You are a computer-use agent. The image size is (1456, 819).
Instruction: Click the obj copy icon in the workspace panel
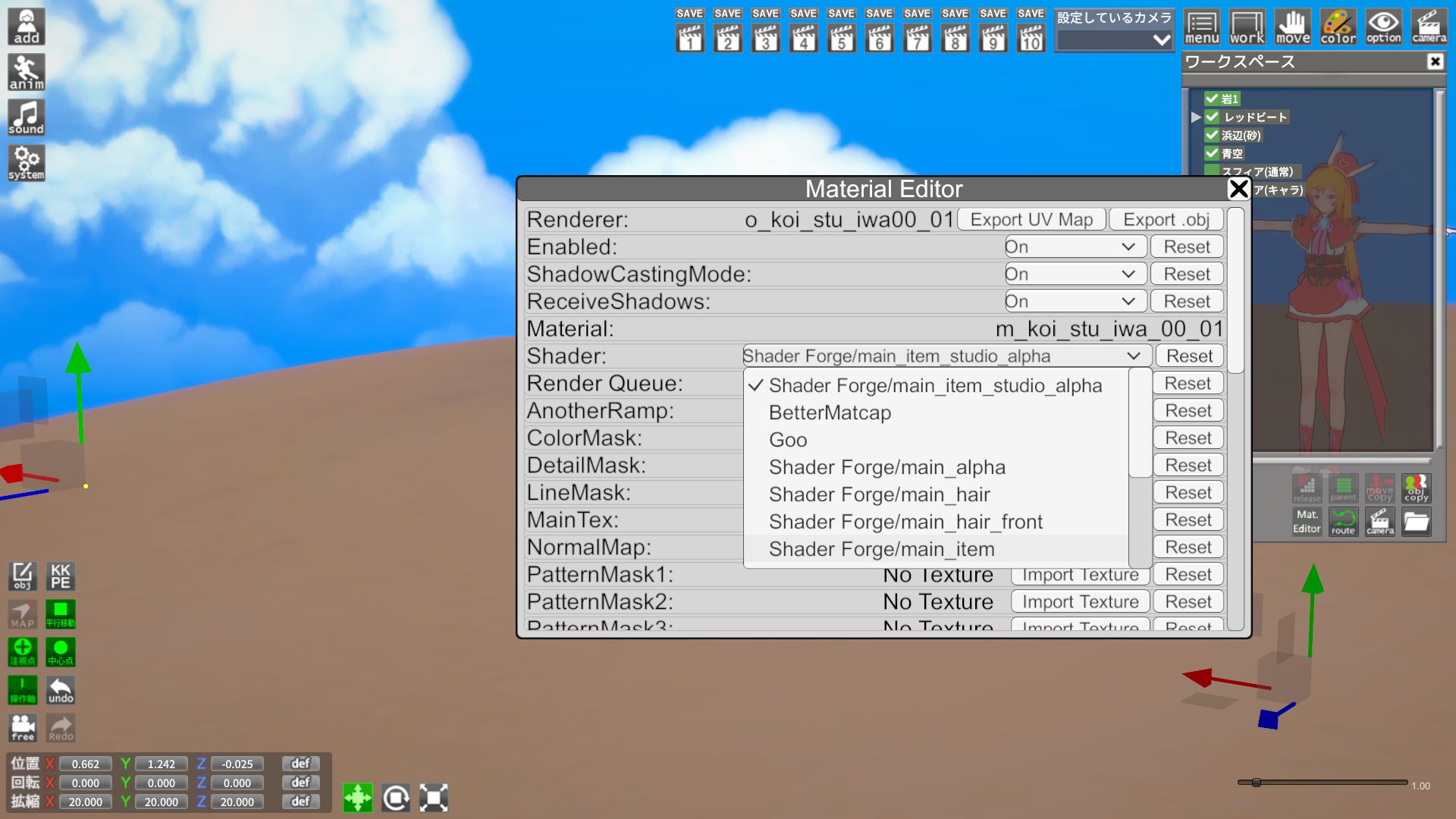[1417, 488]
